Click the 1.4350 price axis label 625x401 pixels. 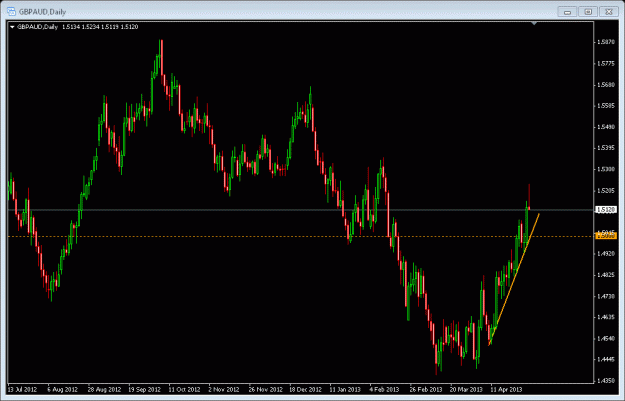pos(606,381)
